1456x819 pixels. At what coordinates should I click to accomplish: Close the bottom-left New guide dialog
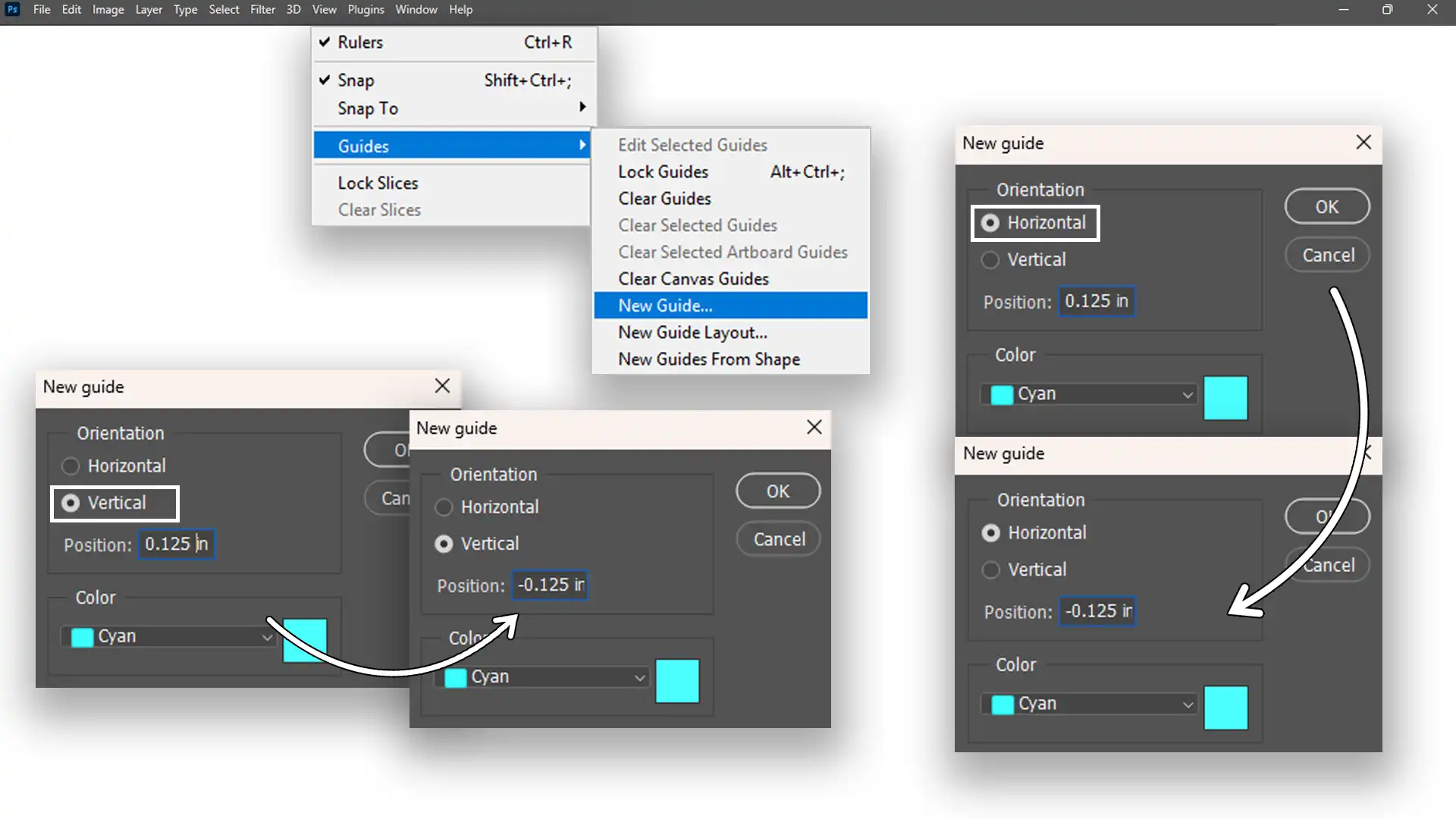point(443,386)
